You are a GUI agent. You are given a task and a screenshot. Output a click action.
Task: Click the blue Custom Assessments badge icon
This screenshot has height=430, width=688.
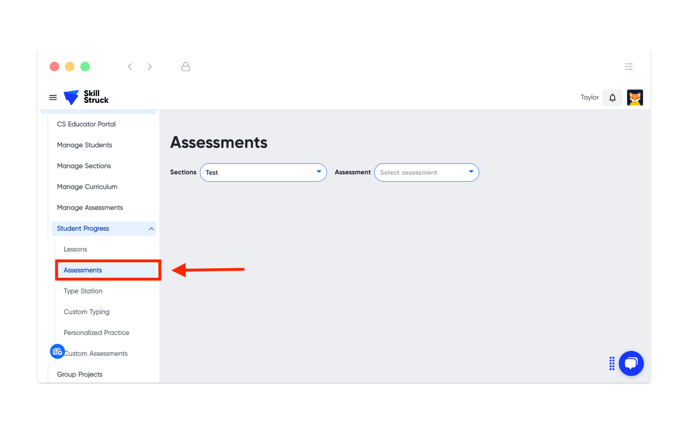57,351
